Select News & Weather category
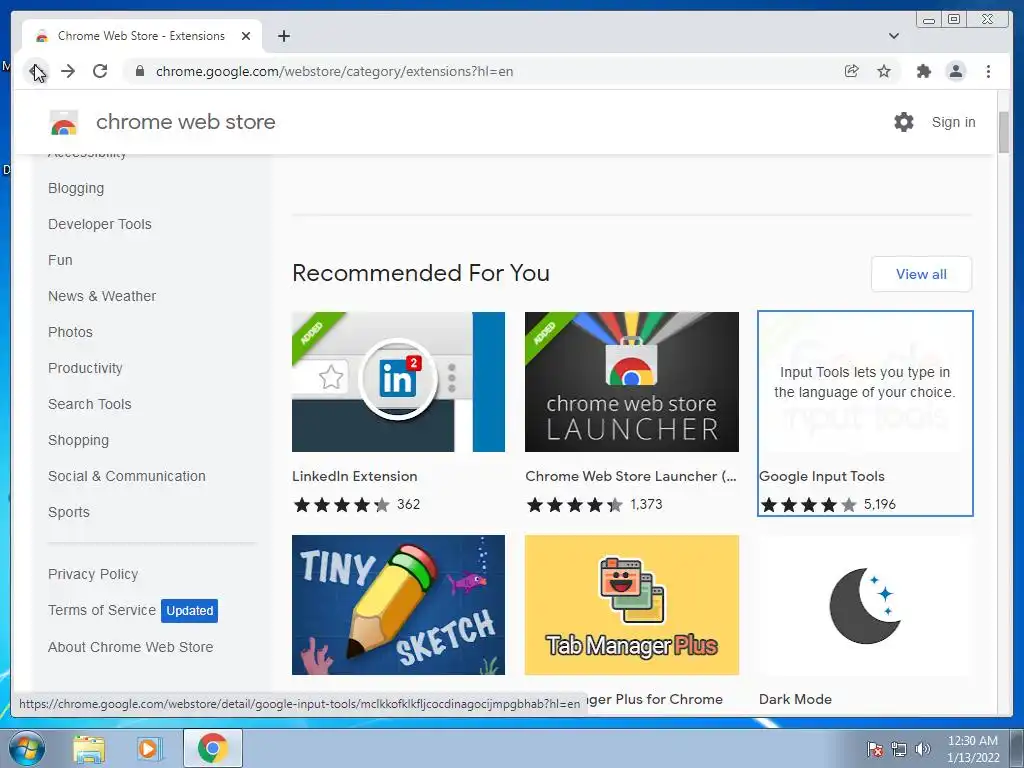The image size is (1024, 768). click(102, 296)
